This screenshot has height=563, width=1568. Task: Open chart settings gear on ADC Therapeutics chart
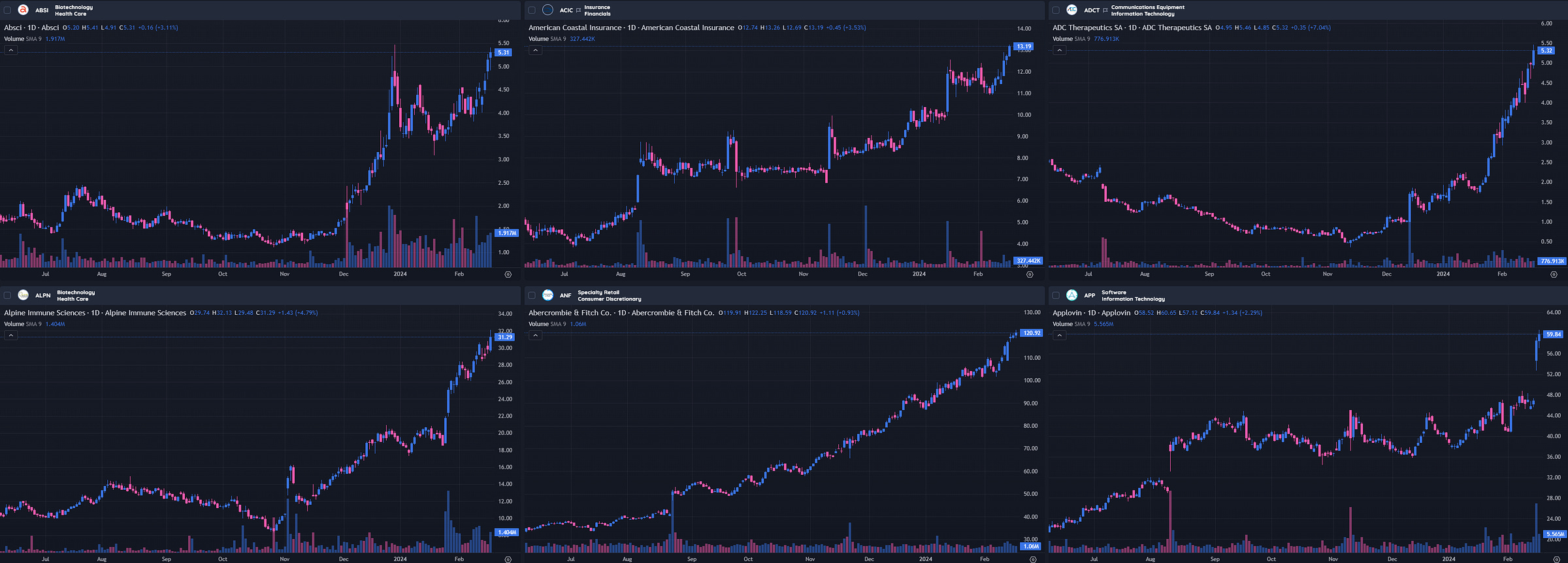(1554, 274)
